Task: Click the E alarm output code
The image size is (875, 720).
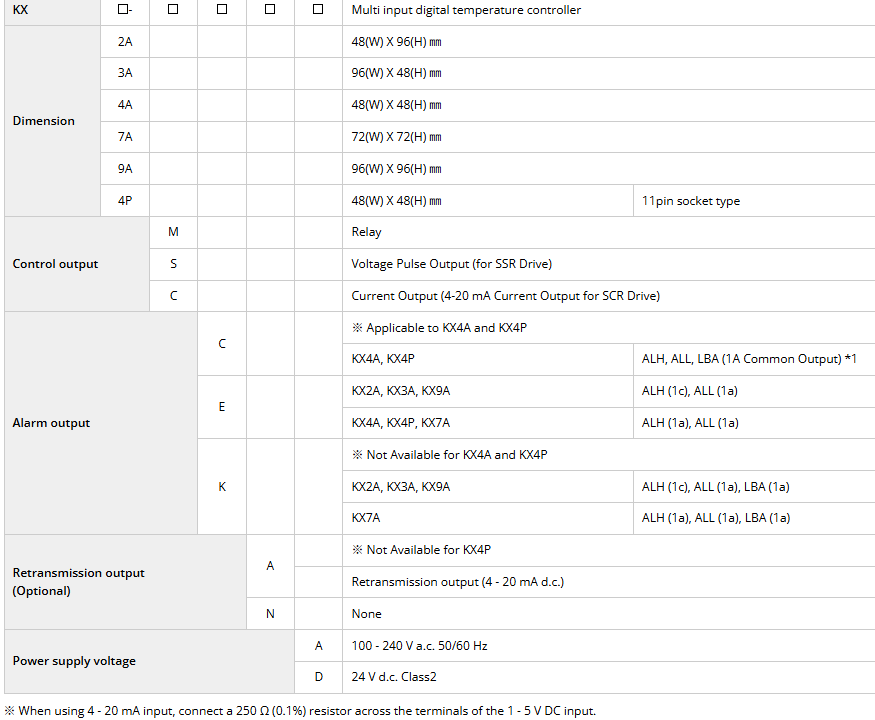Action: click(x=222, y=407)
